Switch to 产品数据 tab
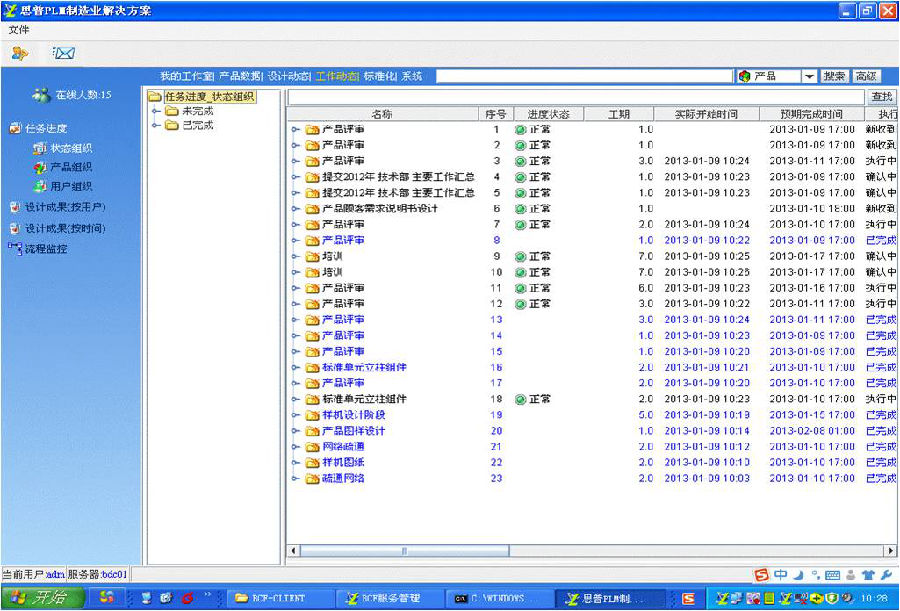The image size is (900, 611). point(240,76)
